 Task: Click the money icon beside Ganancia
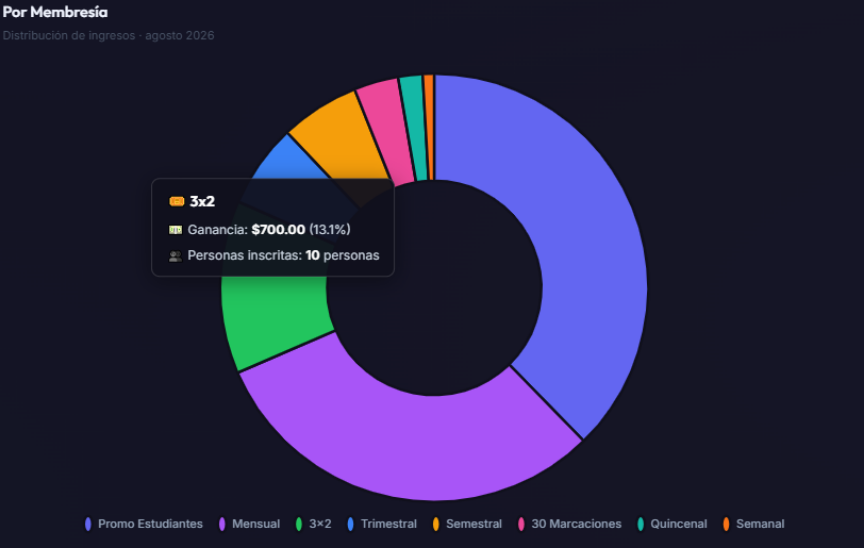[x=176, y=230]
